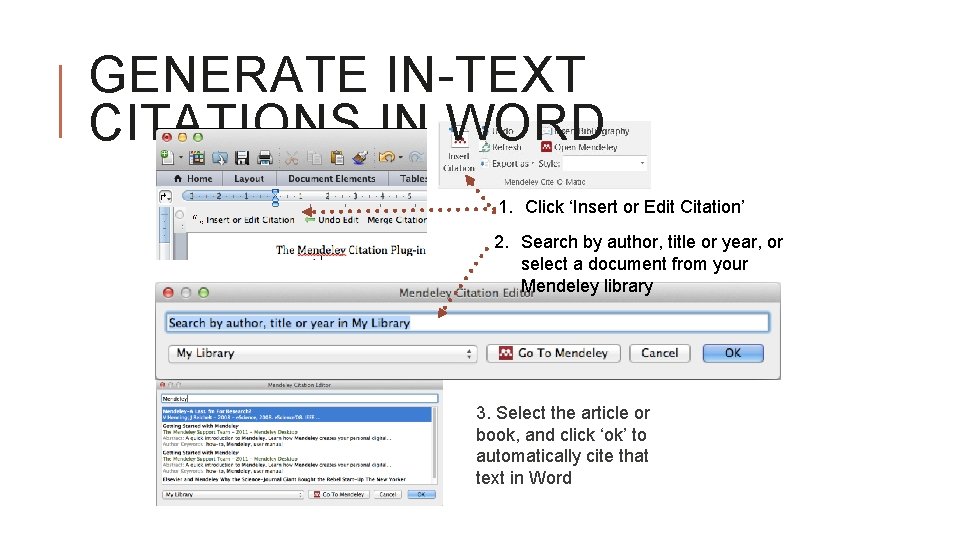Screen dimensions: 960x540
Task: Click OK in small Citation Editor
Action: [421, 494]
